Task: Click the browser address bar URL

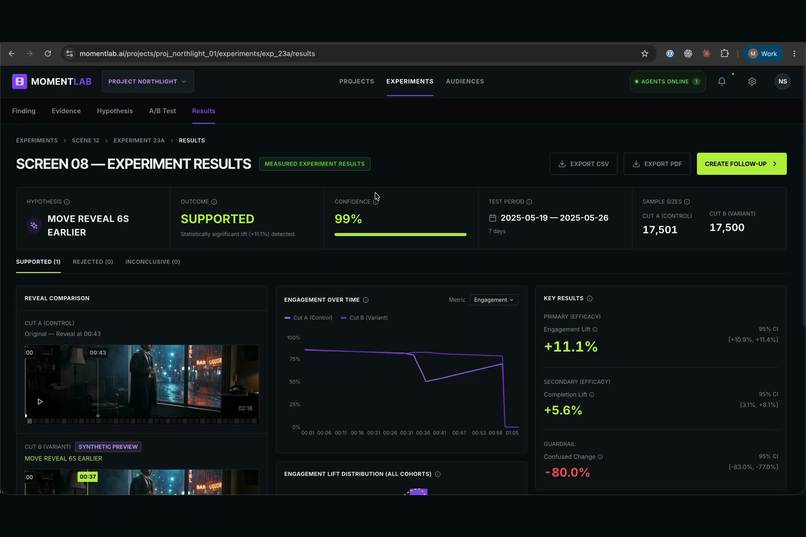Action: [x=197, y=53]
